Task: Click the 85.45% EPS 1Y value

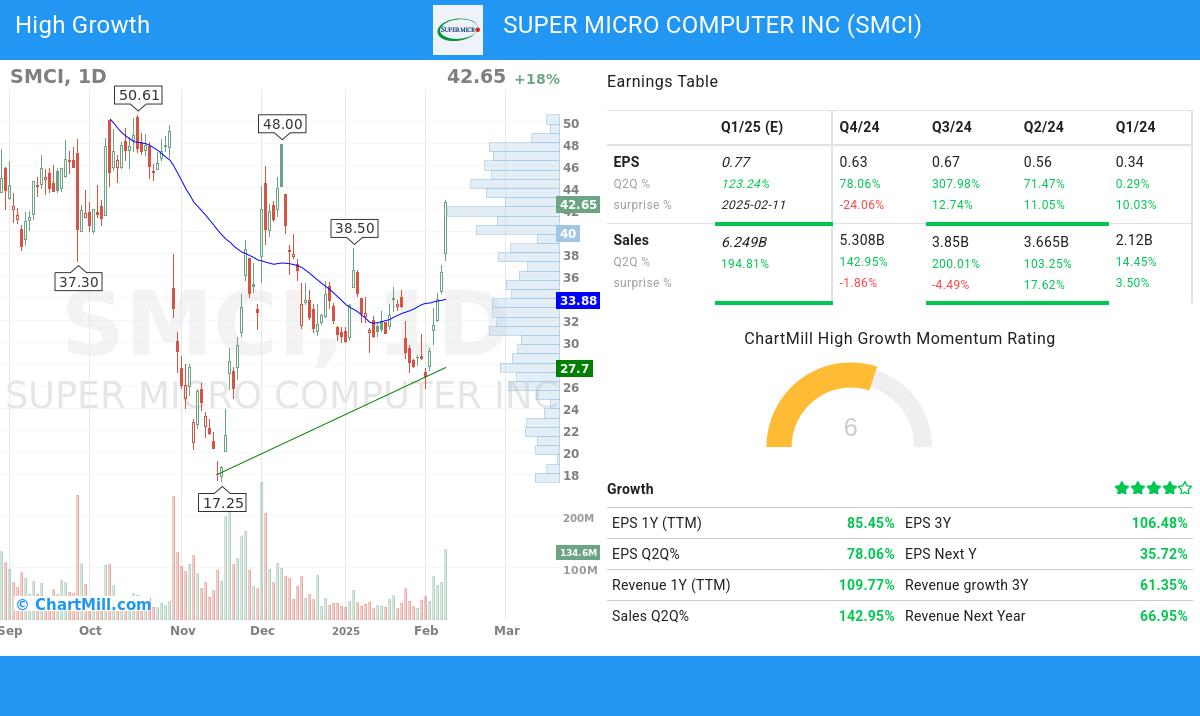Action: point(870,523)
